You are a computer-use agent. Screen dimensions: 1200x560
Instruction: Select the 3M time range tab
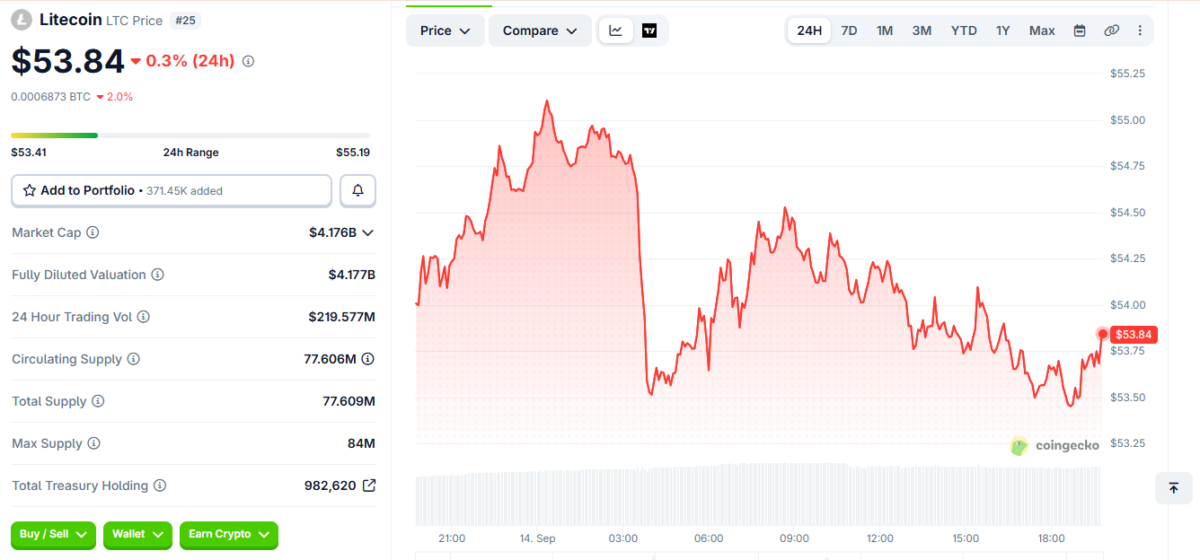click(x=922, y=30)
